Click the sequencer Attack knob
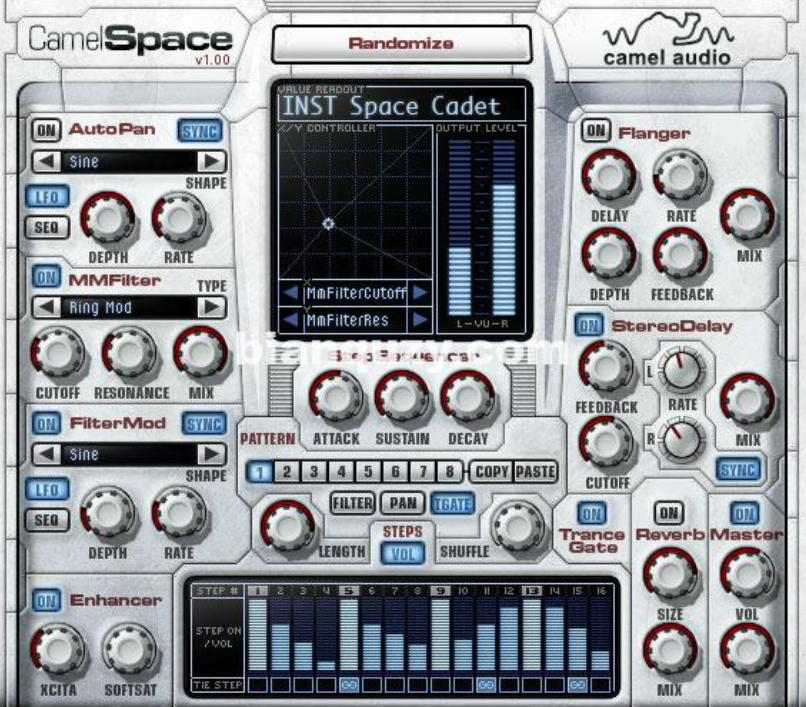Viewport: 806px width, 707px height. (x=336, y=397)
